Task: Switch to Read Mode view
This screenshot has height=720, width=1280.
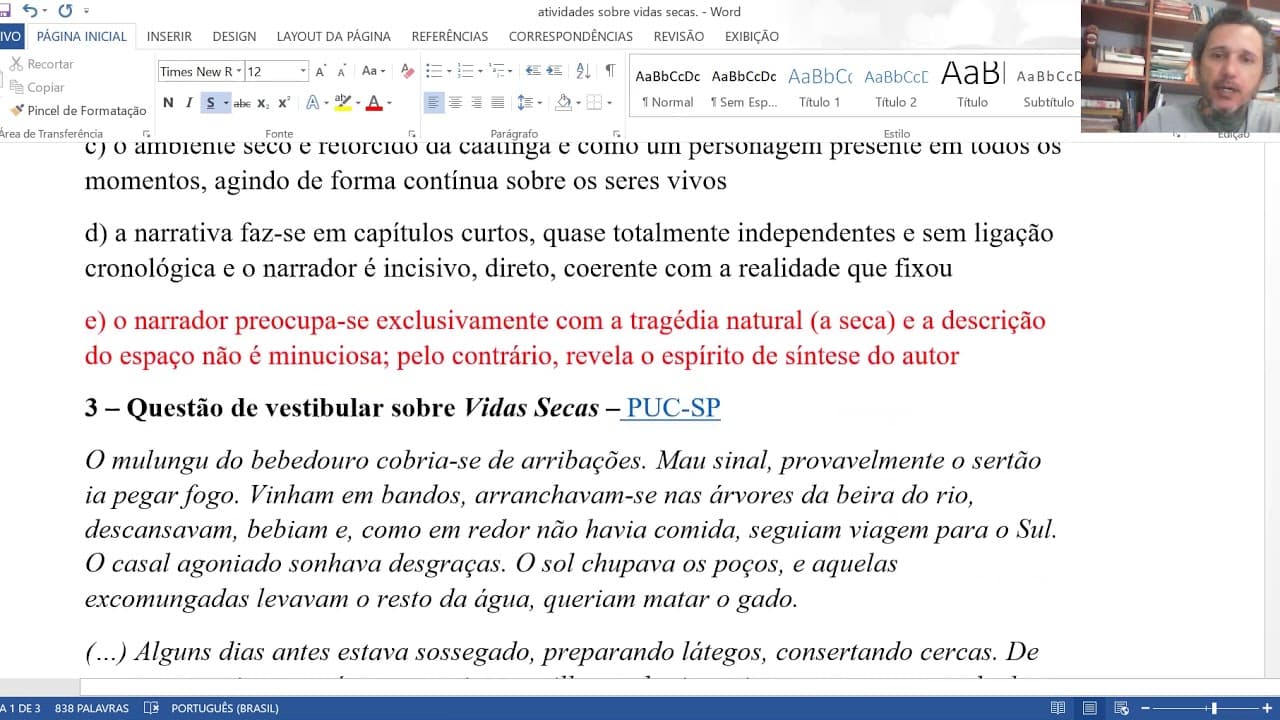Action: [x=1058, y=708]
